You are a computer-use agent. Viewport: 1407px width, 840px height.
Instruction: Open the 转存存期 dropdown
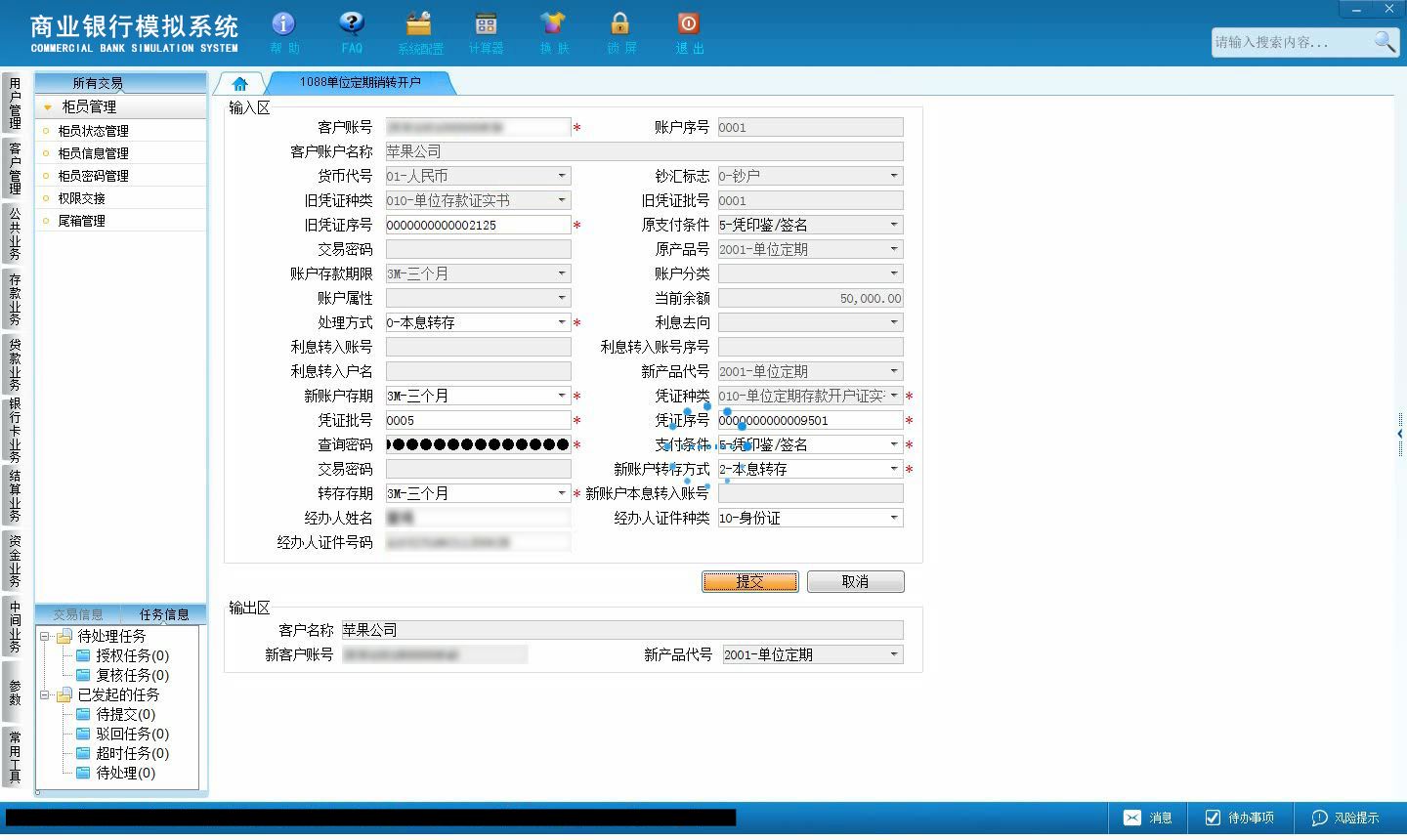(x=562, y=493)
